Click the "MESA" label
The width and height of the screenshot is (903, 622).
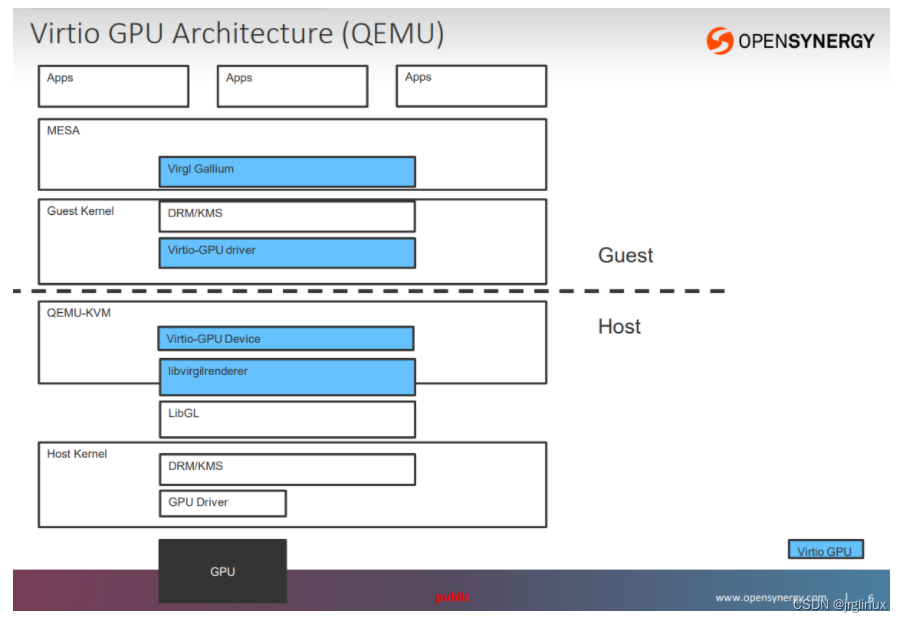pos(63,131)
